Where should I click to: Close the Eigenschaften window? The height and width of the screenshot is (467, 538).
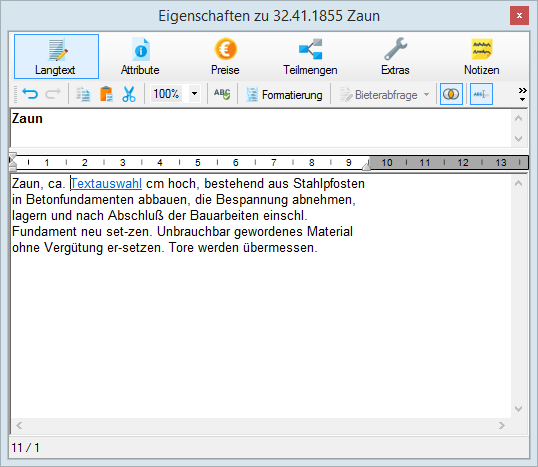[519, 15]
